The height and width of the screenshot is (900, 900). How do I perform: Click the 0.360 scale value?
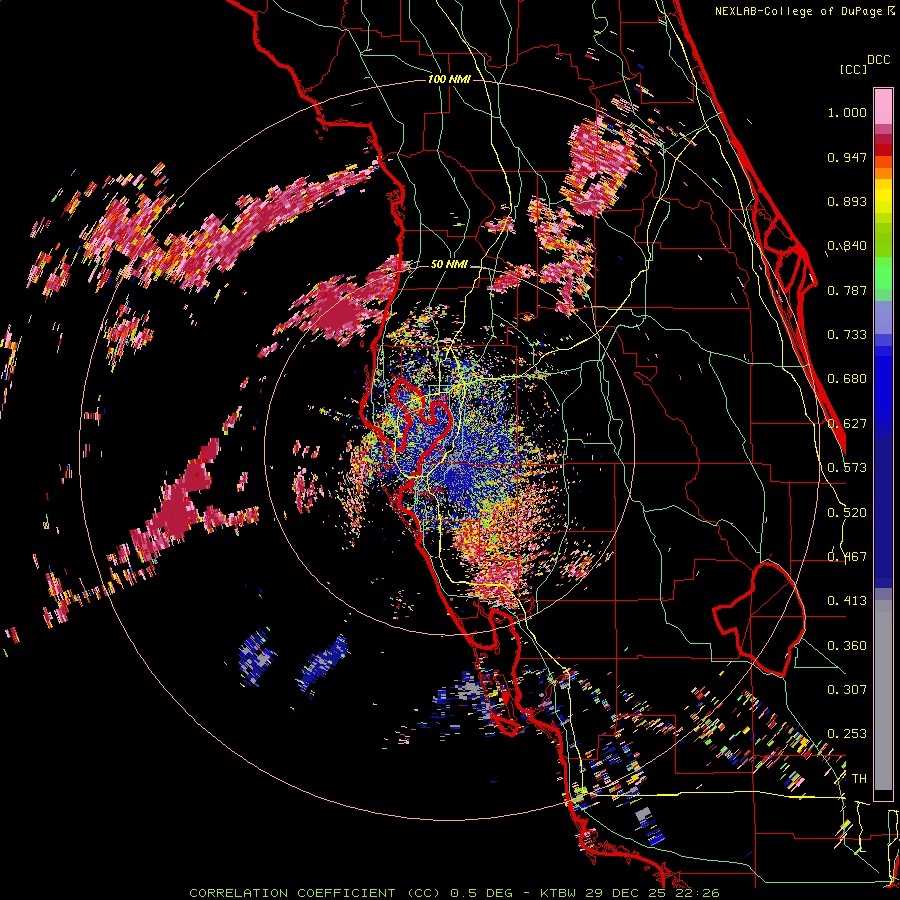tap(847, 646)
